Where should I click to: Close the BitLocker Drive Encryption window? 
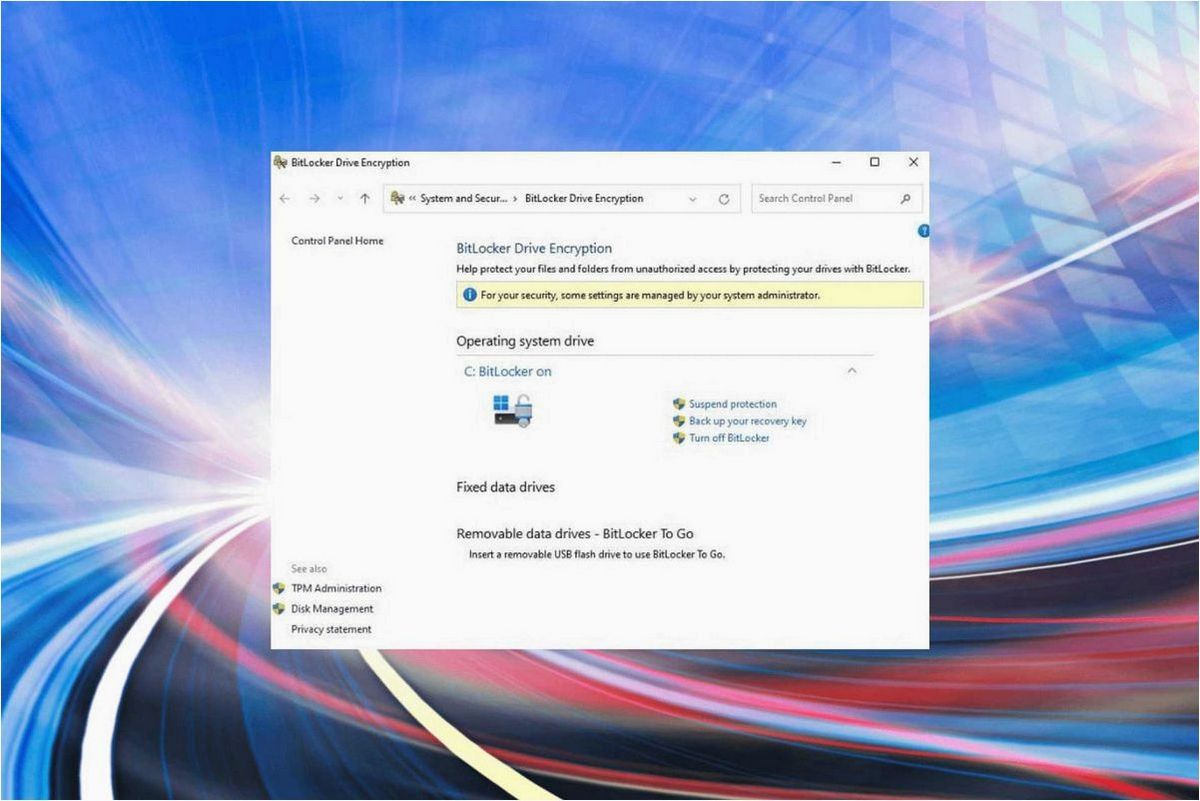913,162
